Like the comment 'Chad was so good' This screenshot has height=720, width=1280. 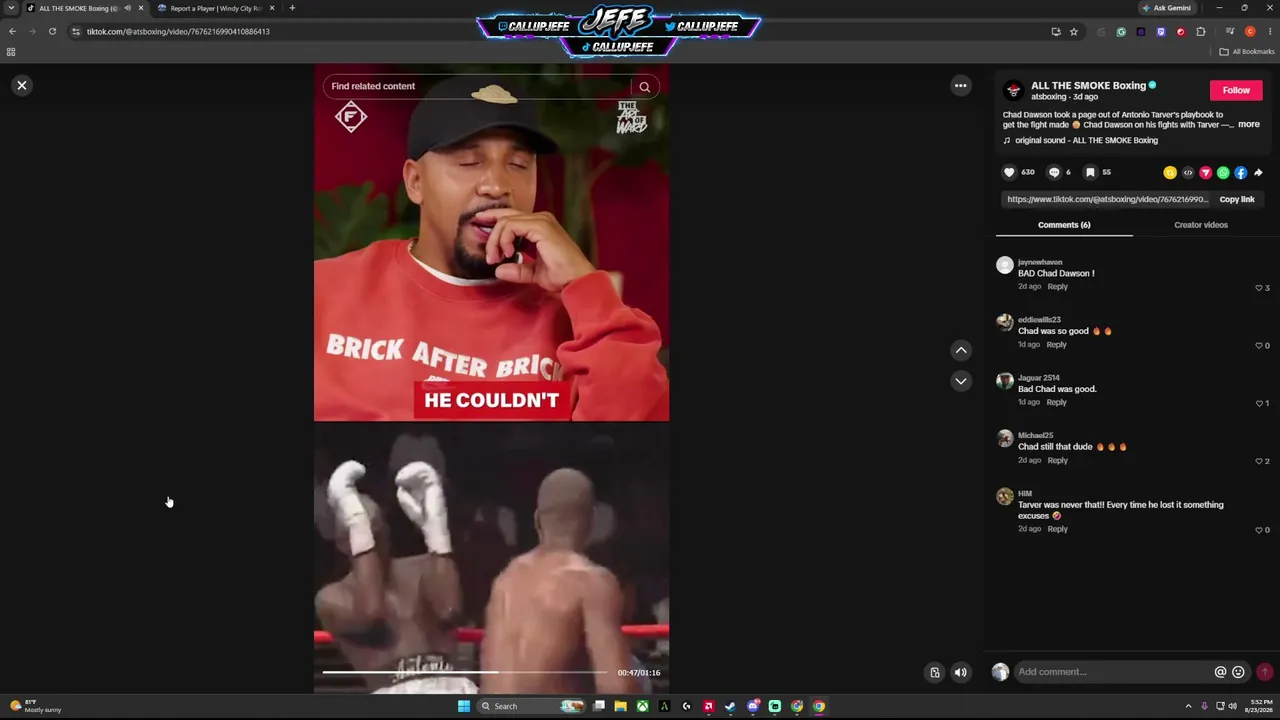tap(1259, 346)
